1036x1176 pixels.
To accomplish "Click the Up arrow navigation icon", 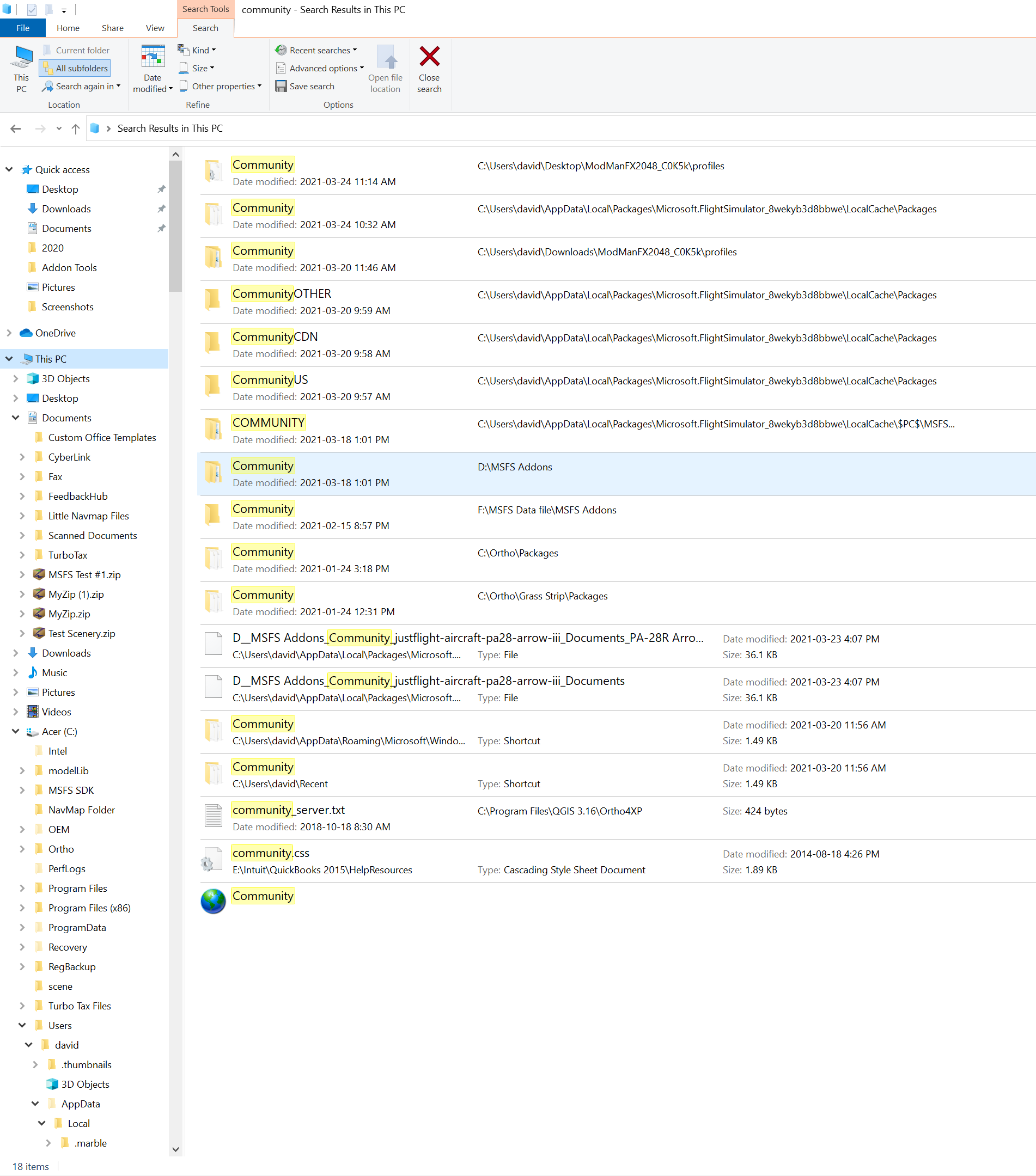I will coord(75,129).
